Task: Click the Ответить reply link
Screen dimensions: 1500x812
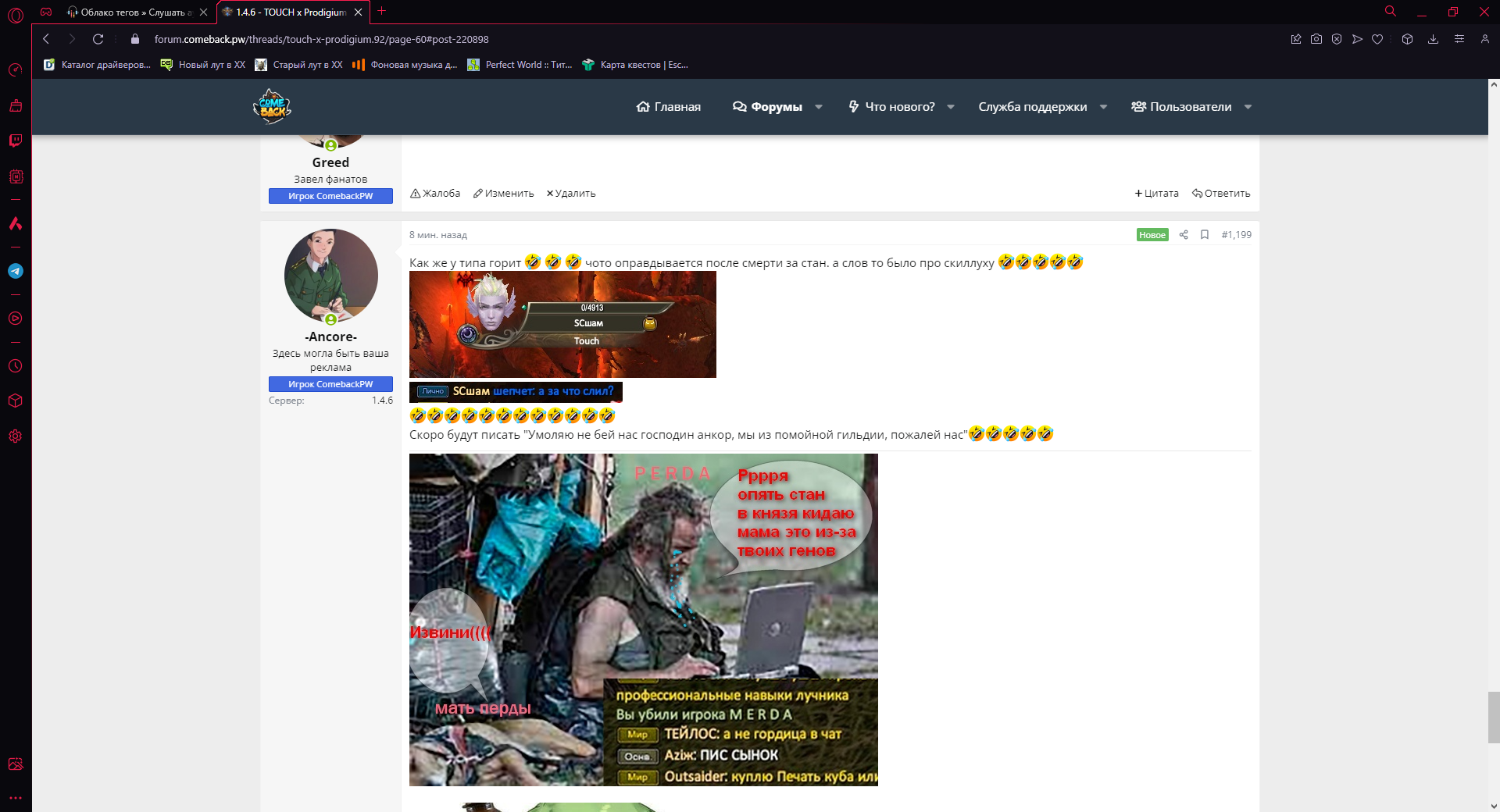Action: (1221, 194)
